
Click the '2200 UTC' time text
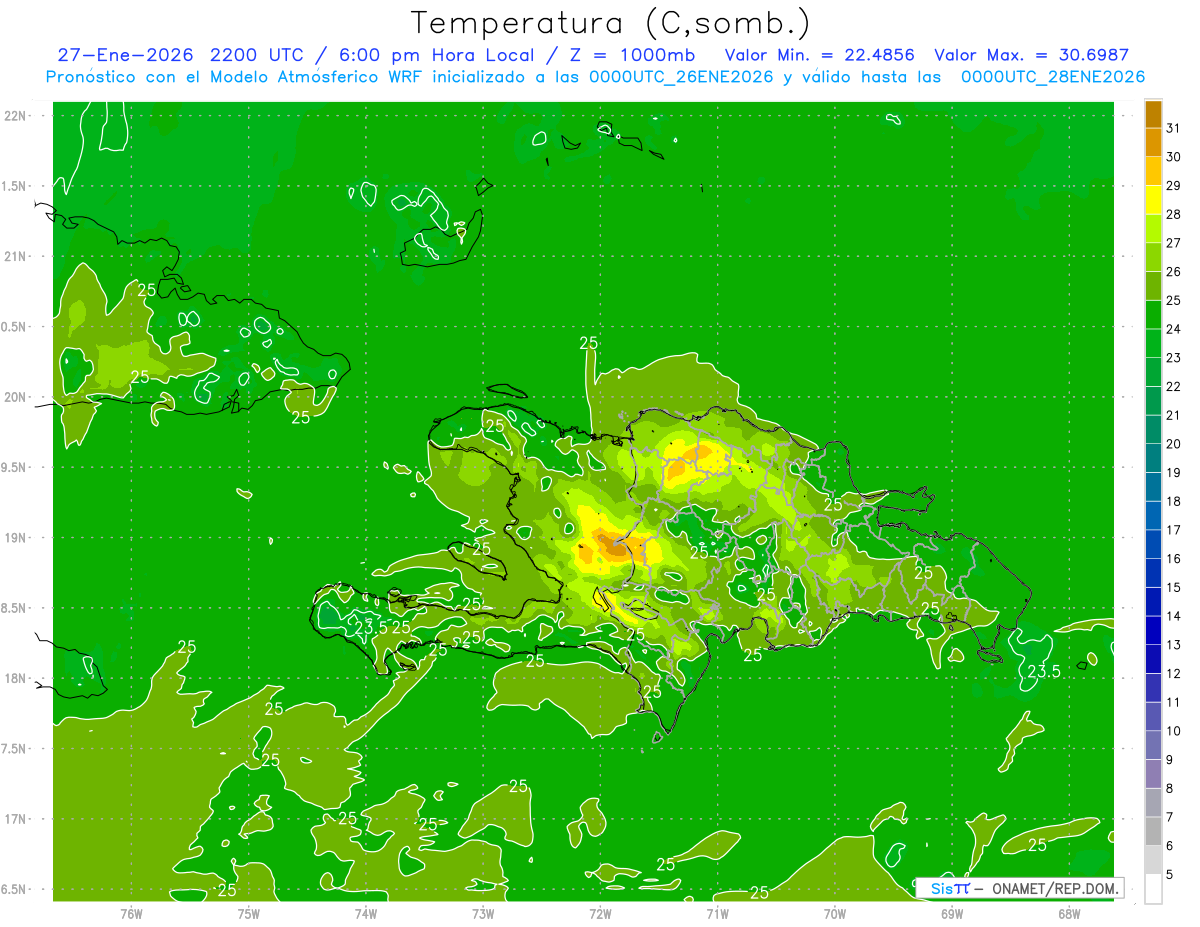[x=261, y=55]
